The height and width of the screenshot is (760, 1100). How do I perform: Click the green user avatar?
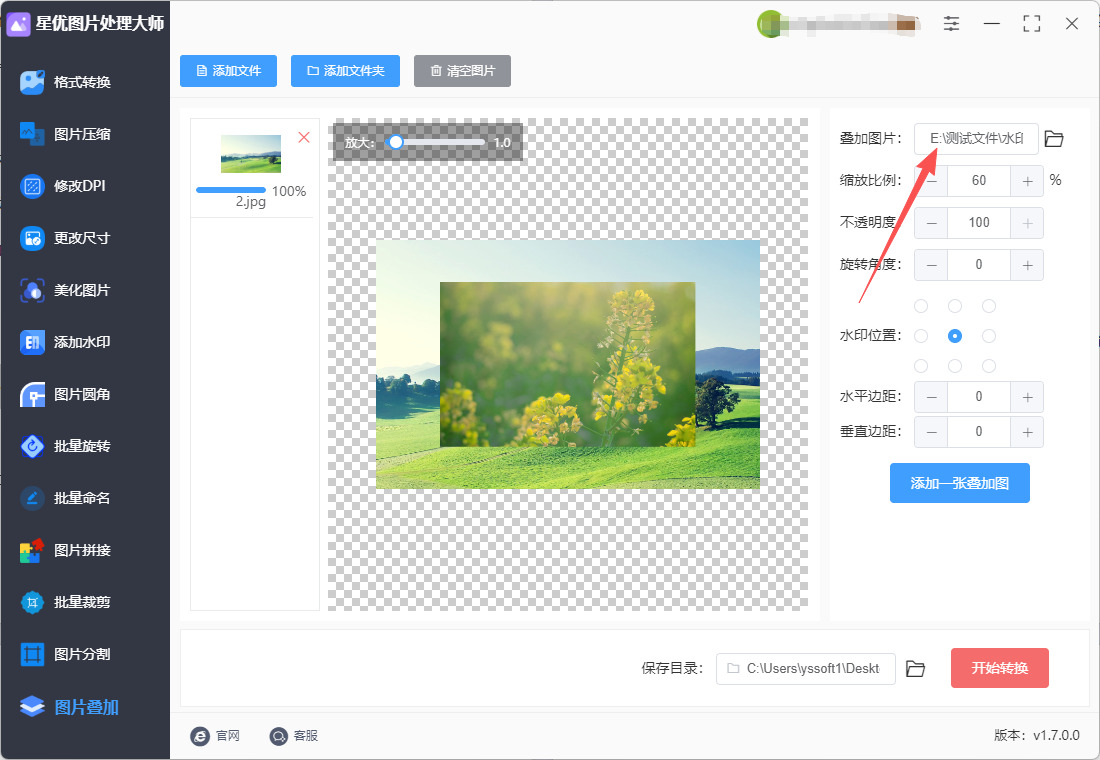770,24
